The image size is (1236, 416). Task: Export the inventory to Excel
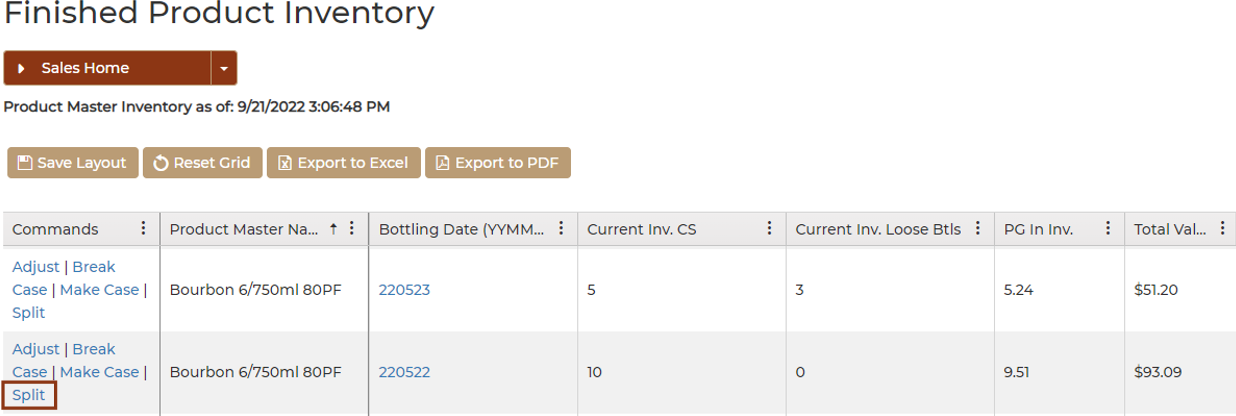344,163
